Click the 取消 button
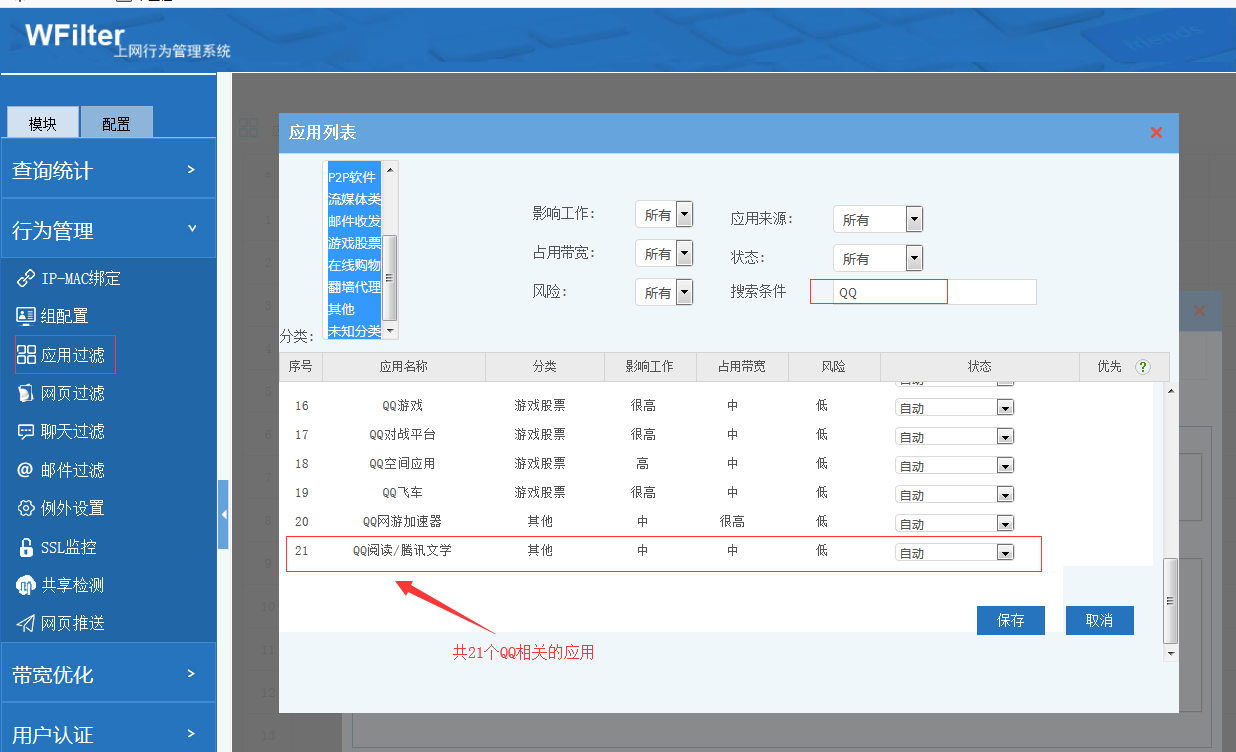 1099,620
